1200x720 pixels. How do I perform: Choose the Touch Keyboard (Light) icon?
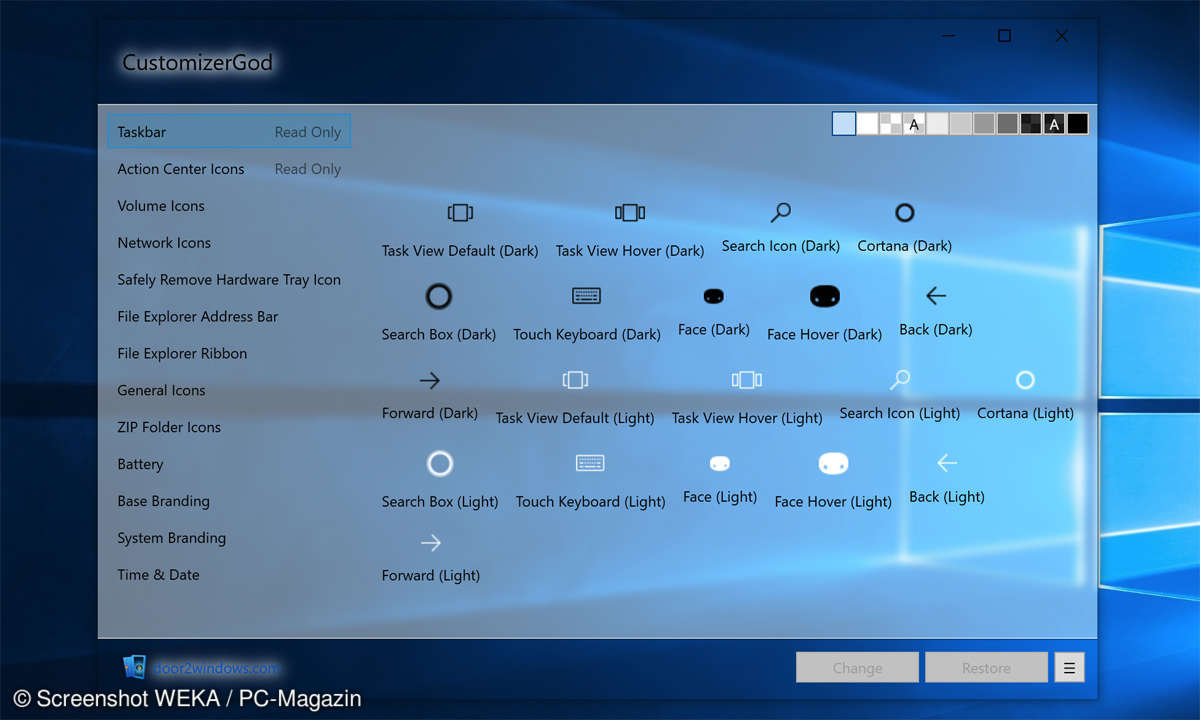point(591,463)
